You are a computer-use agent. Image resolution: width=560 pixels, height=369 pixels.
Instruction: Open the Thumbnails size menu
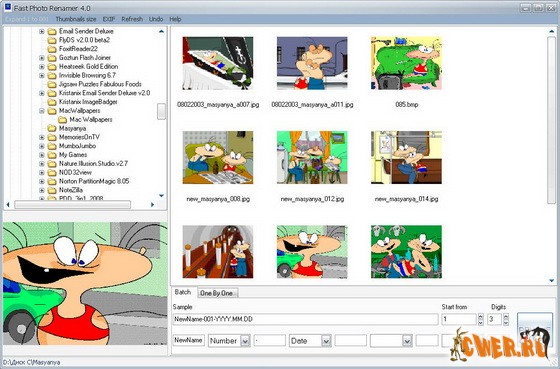coord(76,19)
